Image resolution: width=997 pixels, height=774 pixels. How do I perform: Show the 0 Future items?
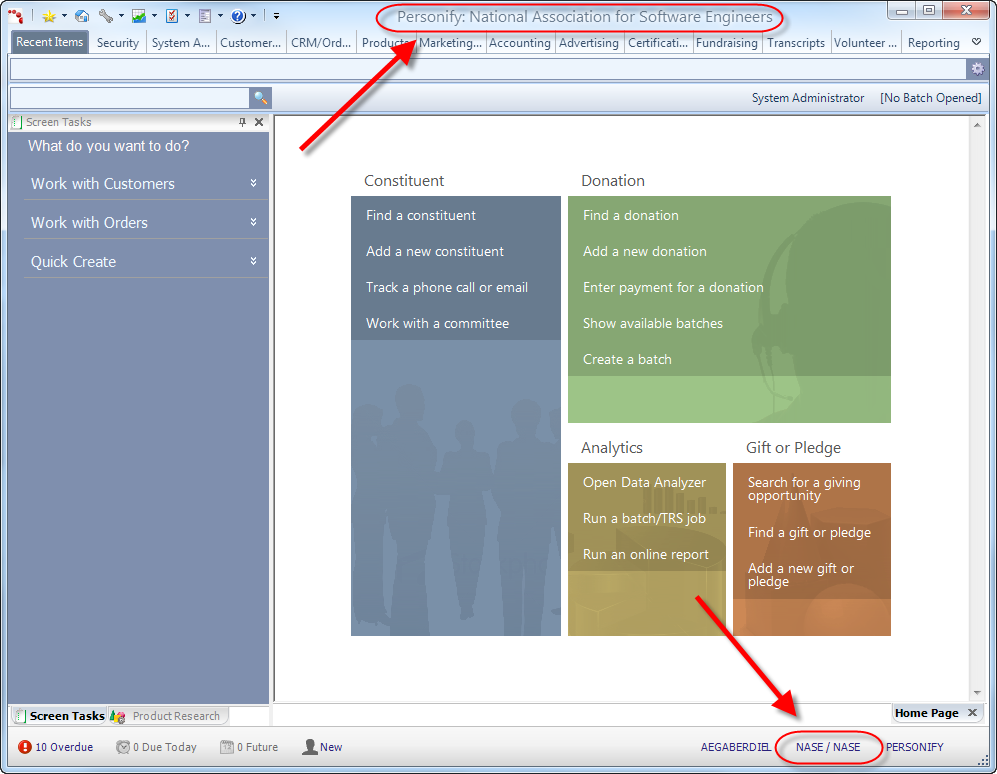click(x=249, y=747)
